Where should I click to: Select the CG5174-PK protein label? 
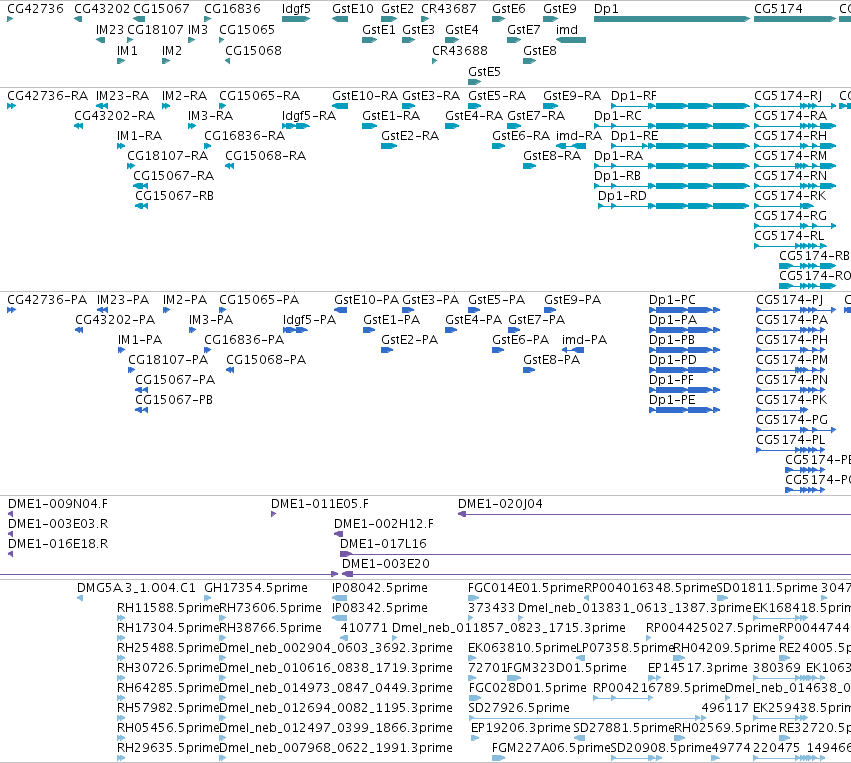792,400
